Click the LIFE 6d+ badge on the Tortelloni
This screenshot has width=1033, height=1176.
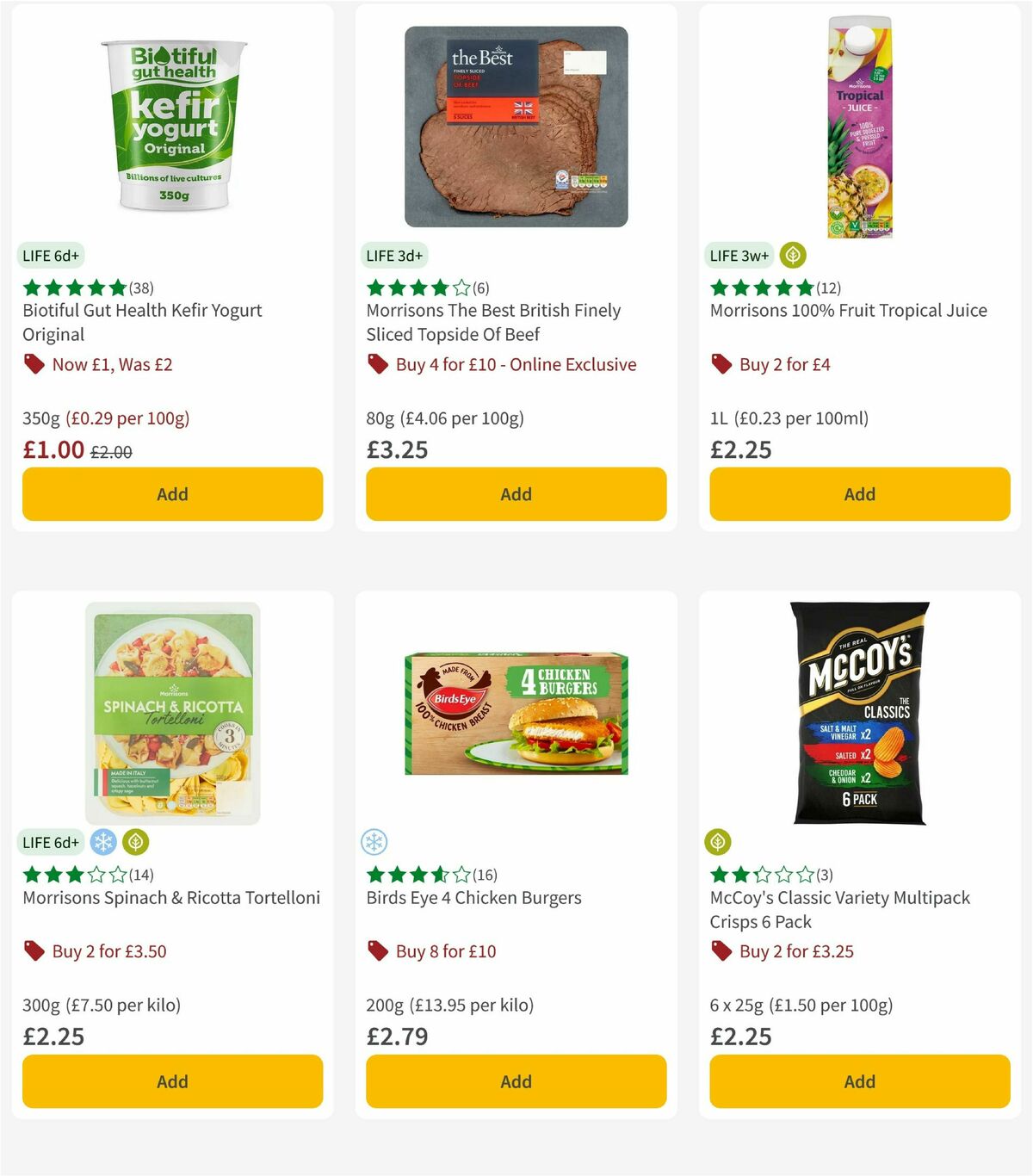pos(51,842)
